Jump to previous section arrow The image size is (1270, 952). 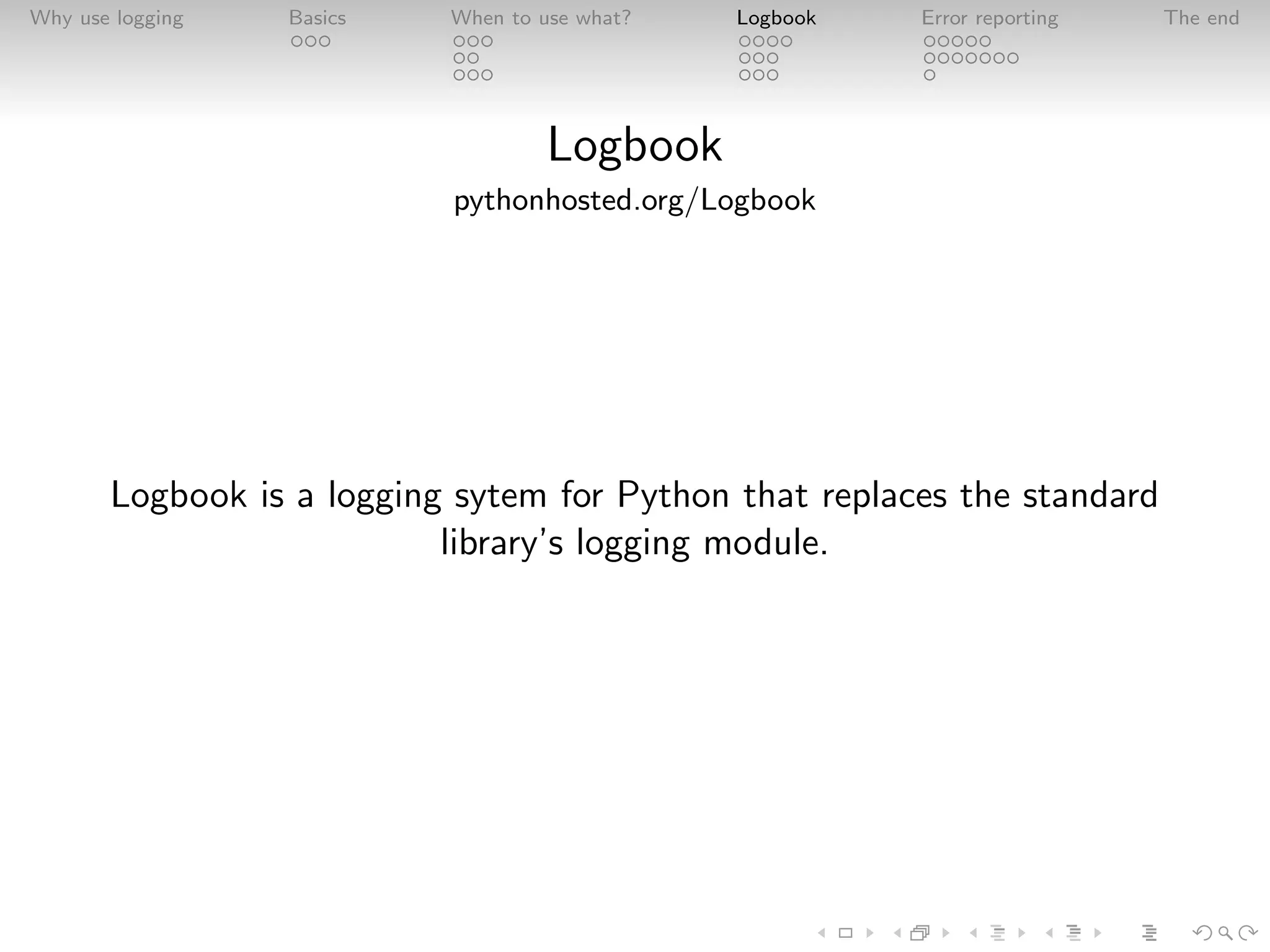click(x=1049, y=933)
